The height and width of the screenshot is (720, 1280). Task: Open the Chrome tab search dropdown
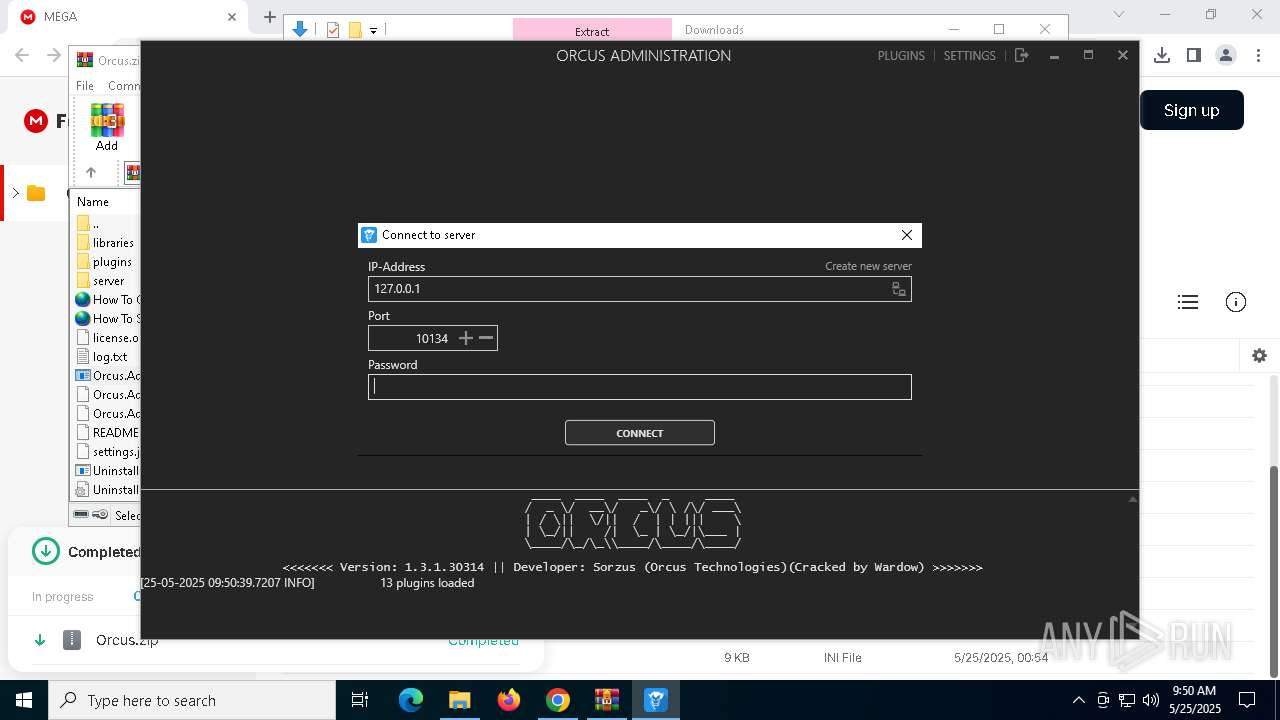pyautogui.click(x=1119, y=15)
